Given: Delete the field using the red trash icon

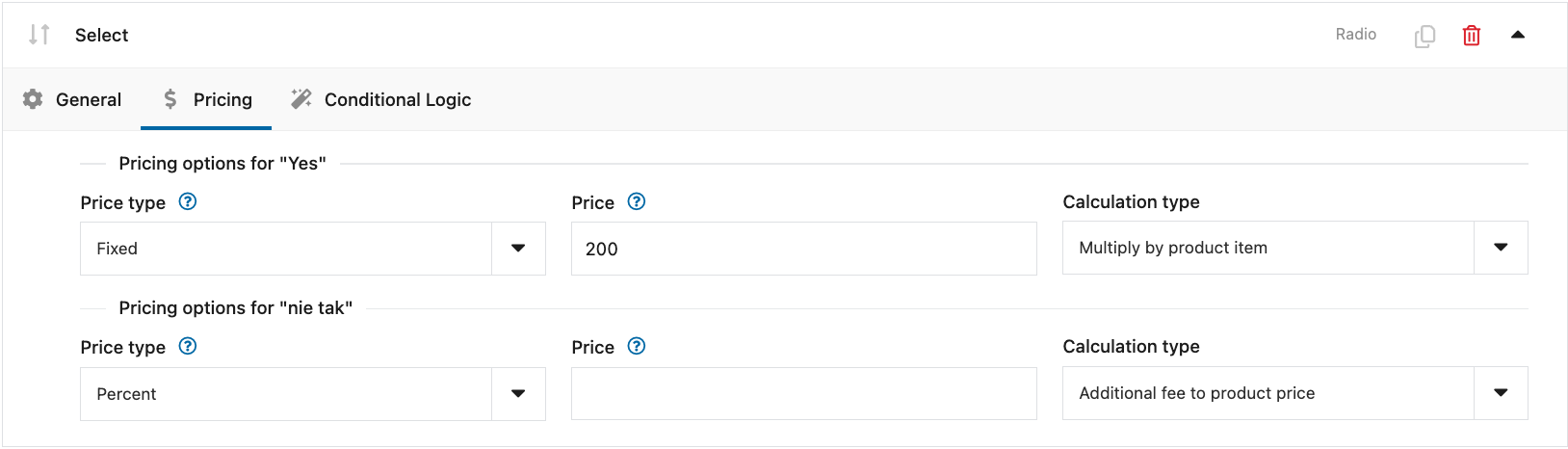Looking at the screenshot, I should coord(1471,36).
